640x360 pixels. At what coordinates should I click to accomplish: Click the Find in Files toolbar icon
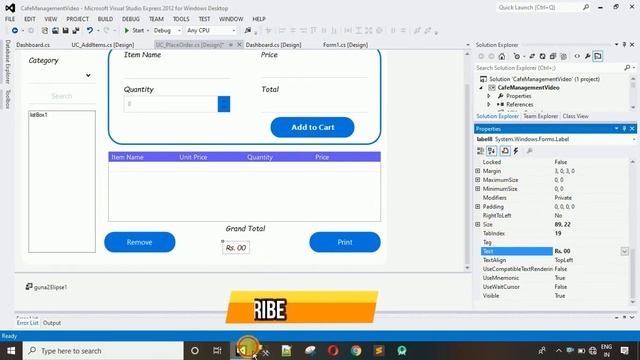pos(248,31)
